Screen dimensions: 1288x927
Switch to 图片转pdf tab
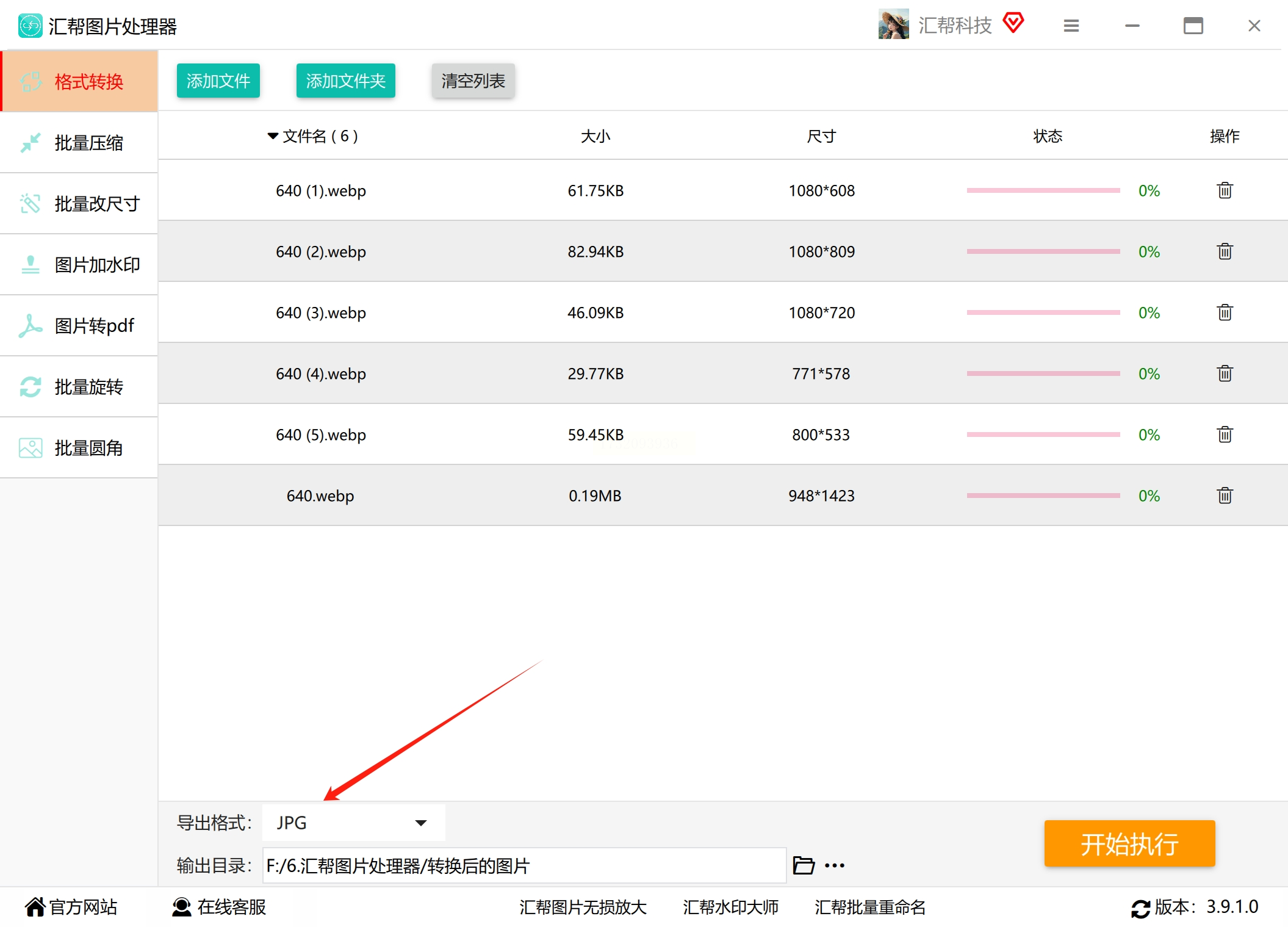point(79,325)
